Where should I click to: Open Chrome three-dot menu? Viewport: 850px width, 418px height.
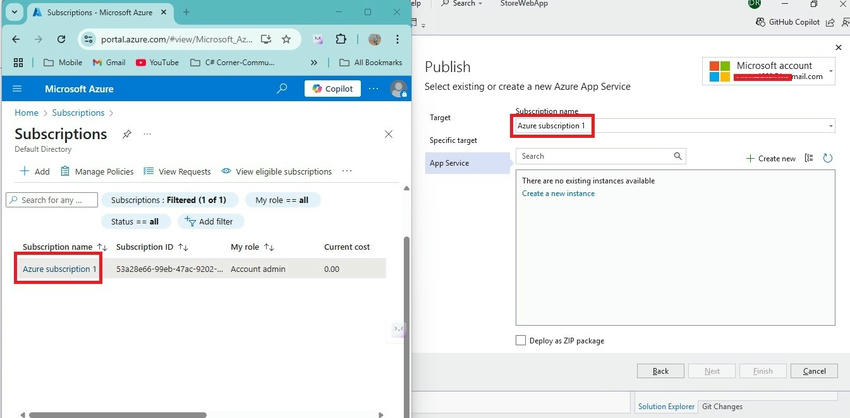(397, 39)
